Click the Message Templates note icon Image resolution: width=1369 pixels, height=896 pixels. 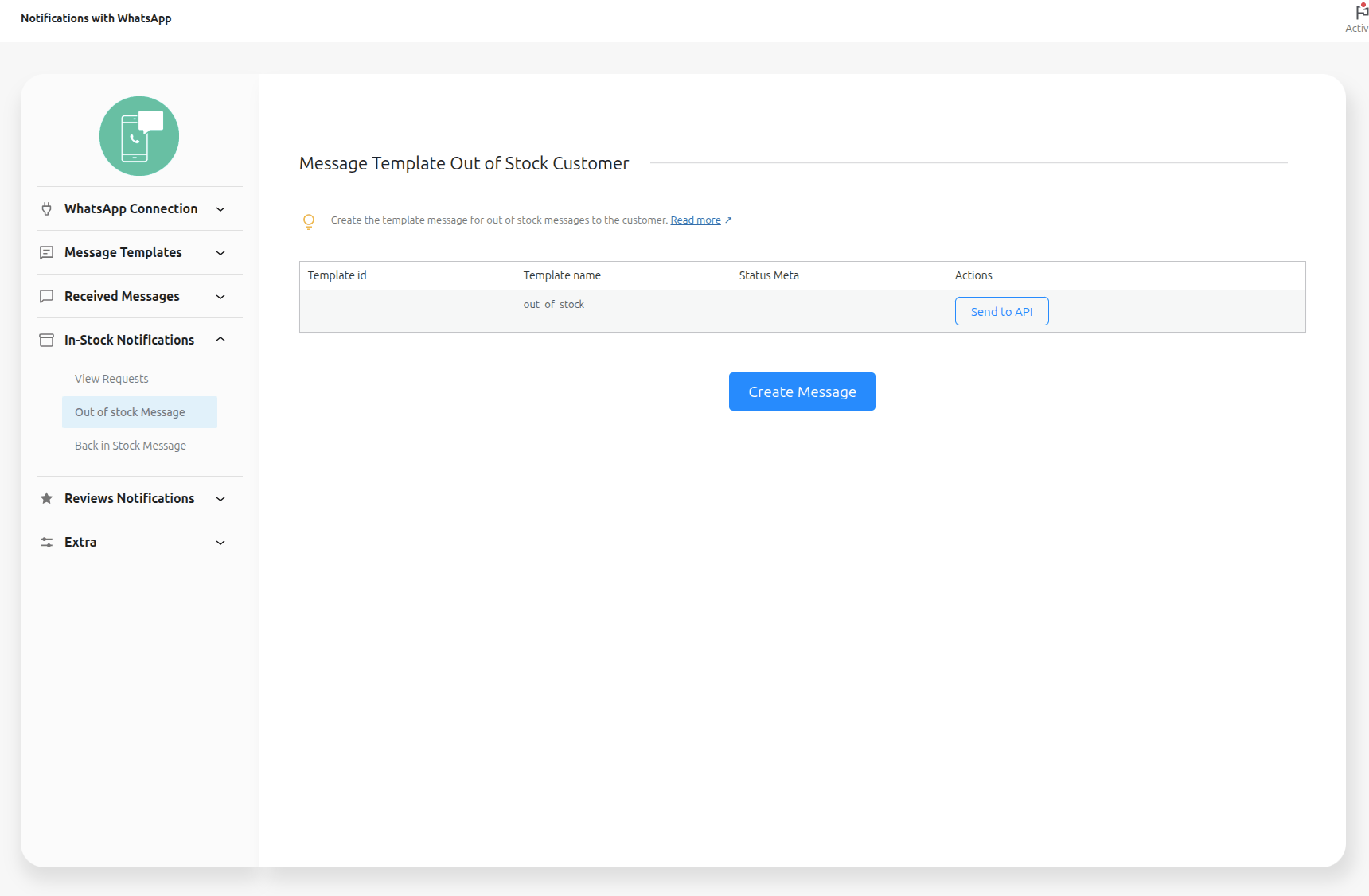pyautogui.click(x=47, y=253)
